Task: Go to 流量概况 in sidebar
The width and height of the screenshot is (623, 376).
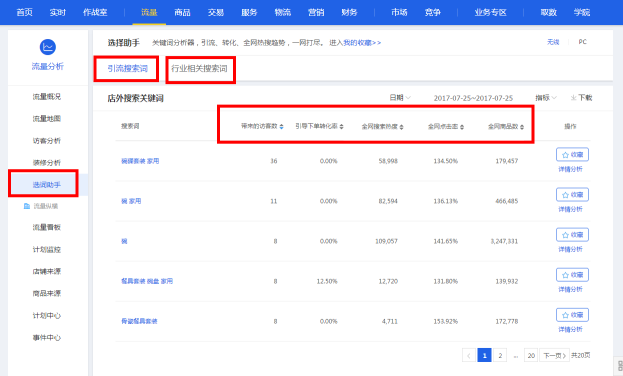Action: (x=47, y=97)
